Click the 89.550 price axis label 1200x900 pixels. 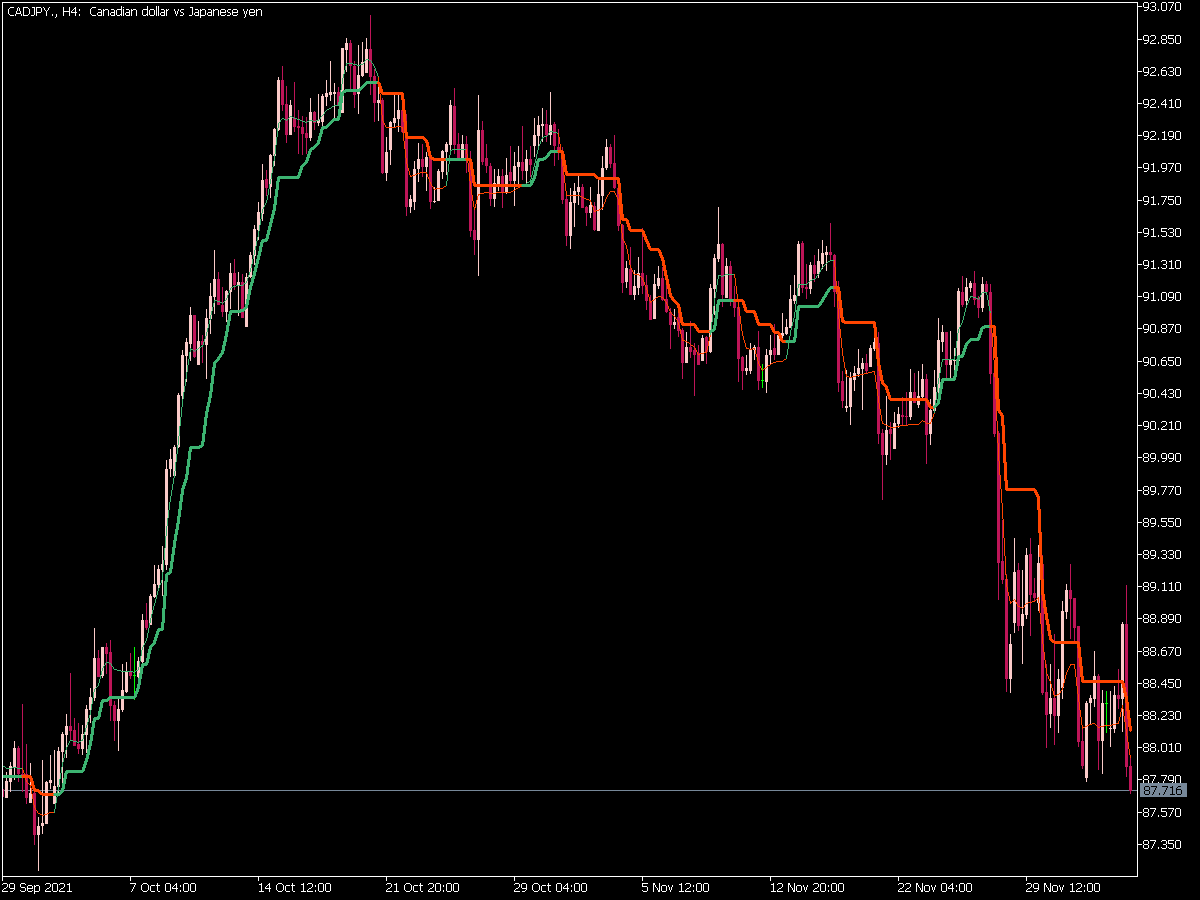pos(1163,522)
